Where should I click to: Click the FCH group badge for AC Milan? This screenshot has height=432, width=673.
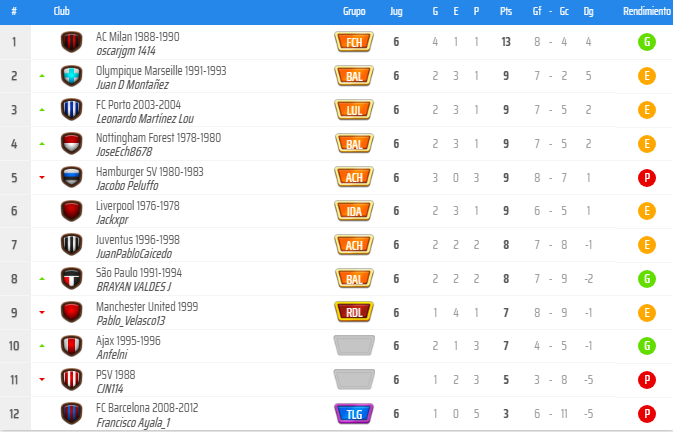(x=353, y=42)
